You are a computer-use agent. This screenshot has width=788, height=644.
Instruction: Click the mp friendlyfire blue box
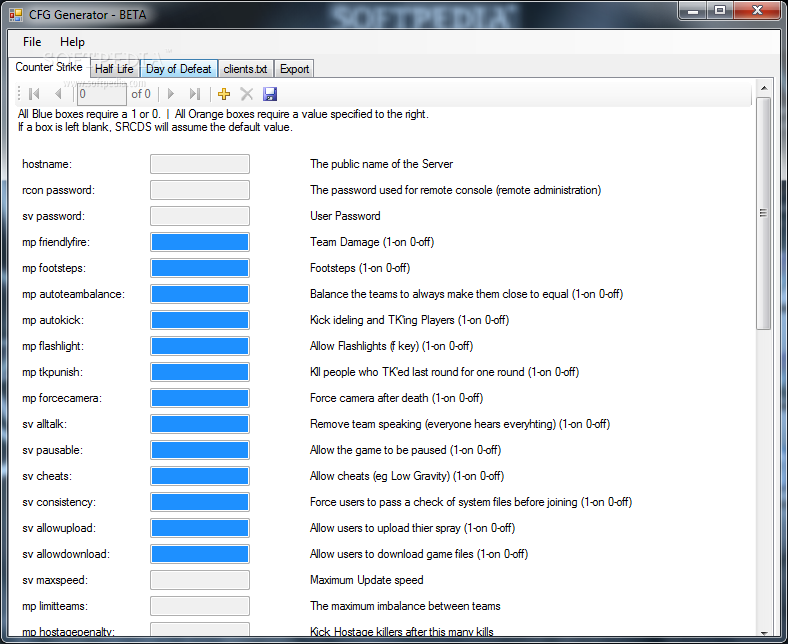click(200, 242)
